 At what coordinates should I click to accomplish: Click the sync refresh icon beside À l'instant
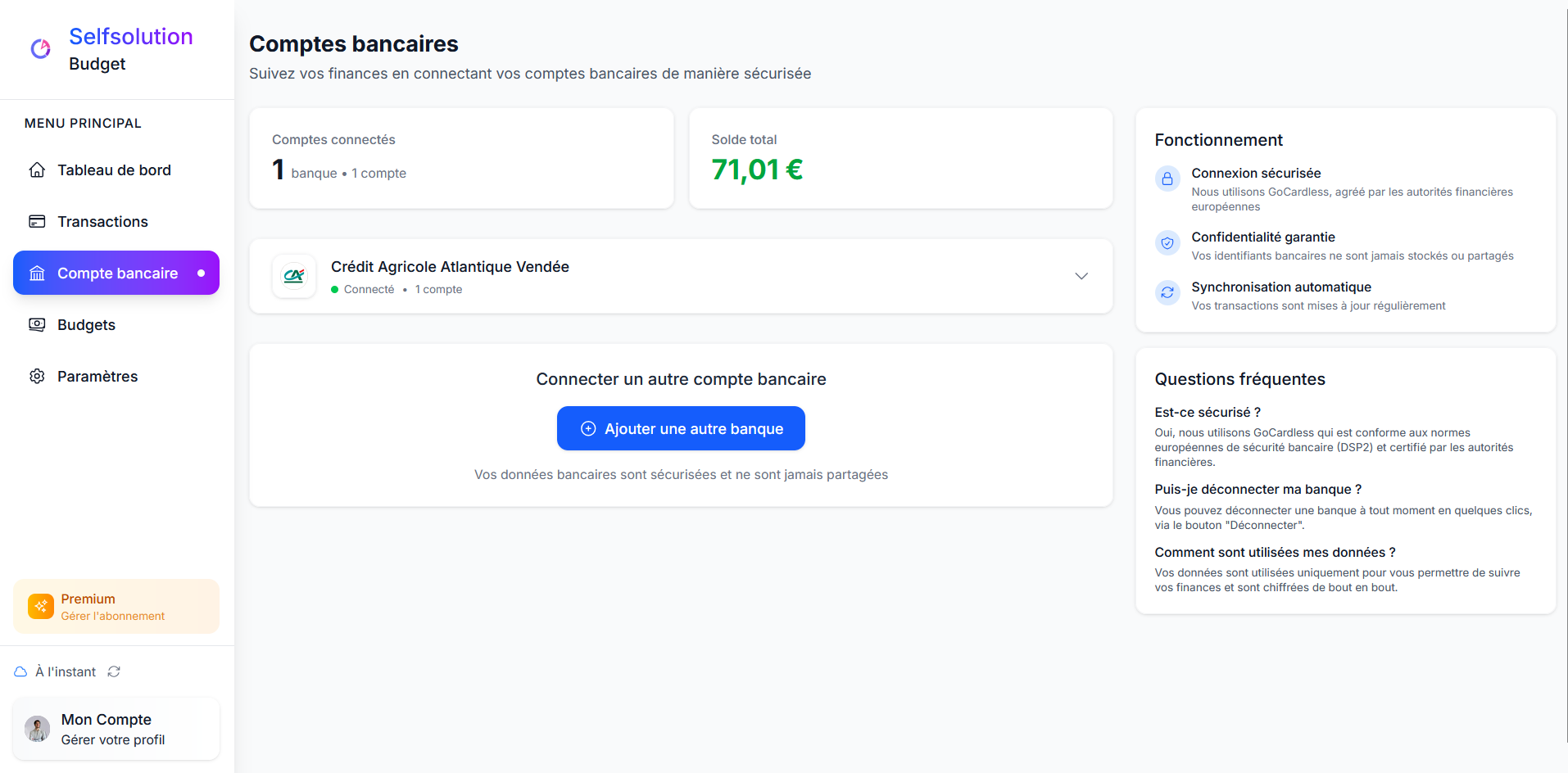(114, 671)
